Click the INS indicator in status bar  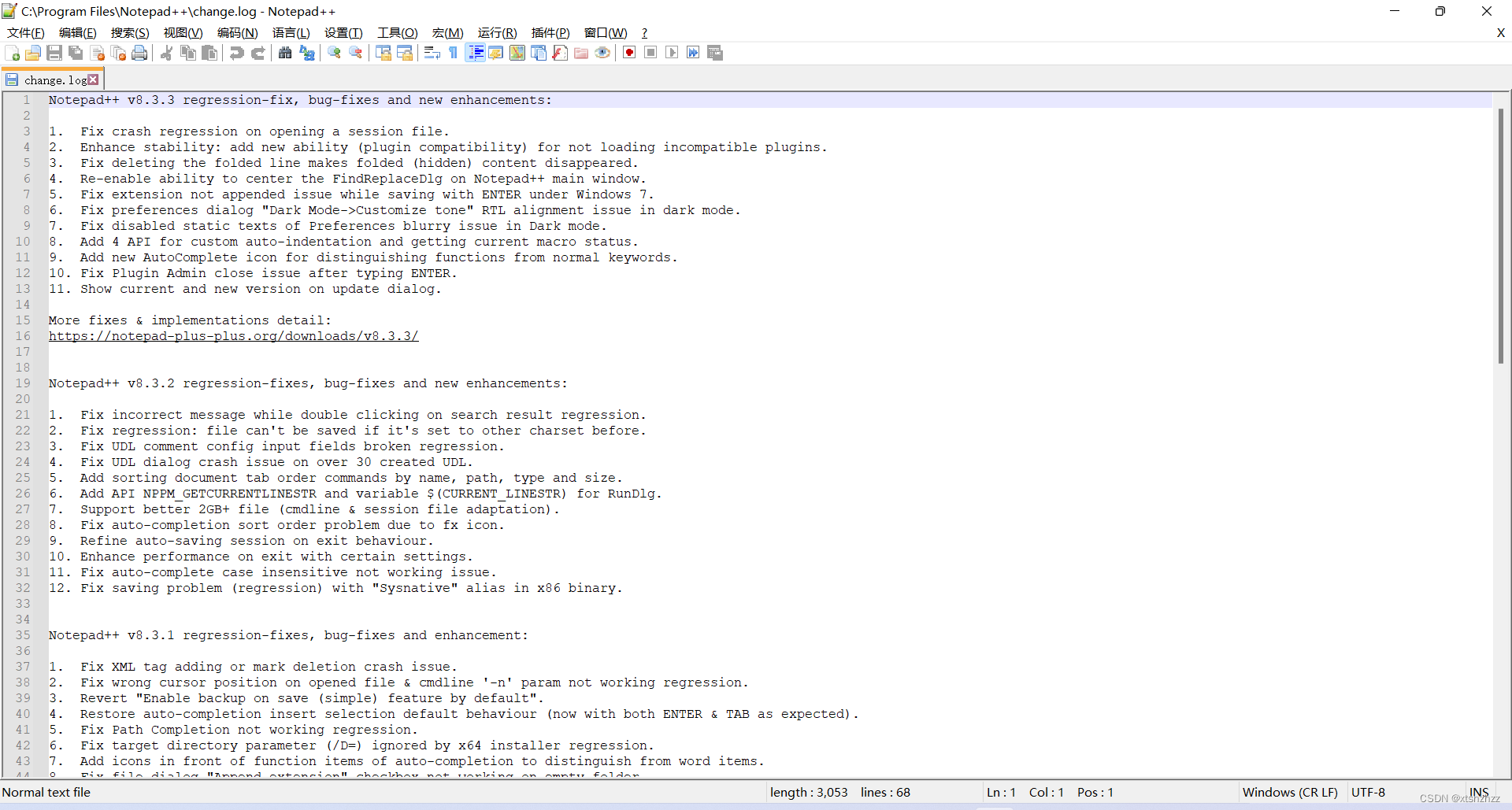tap(1479, 792)
